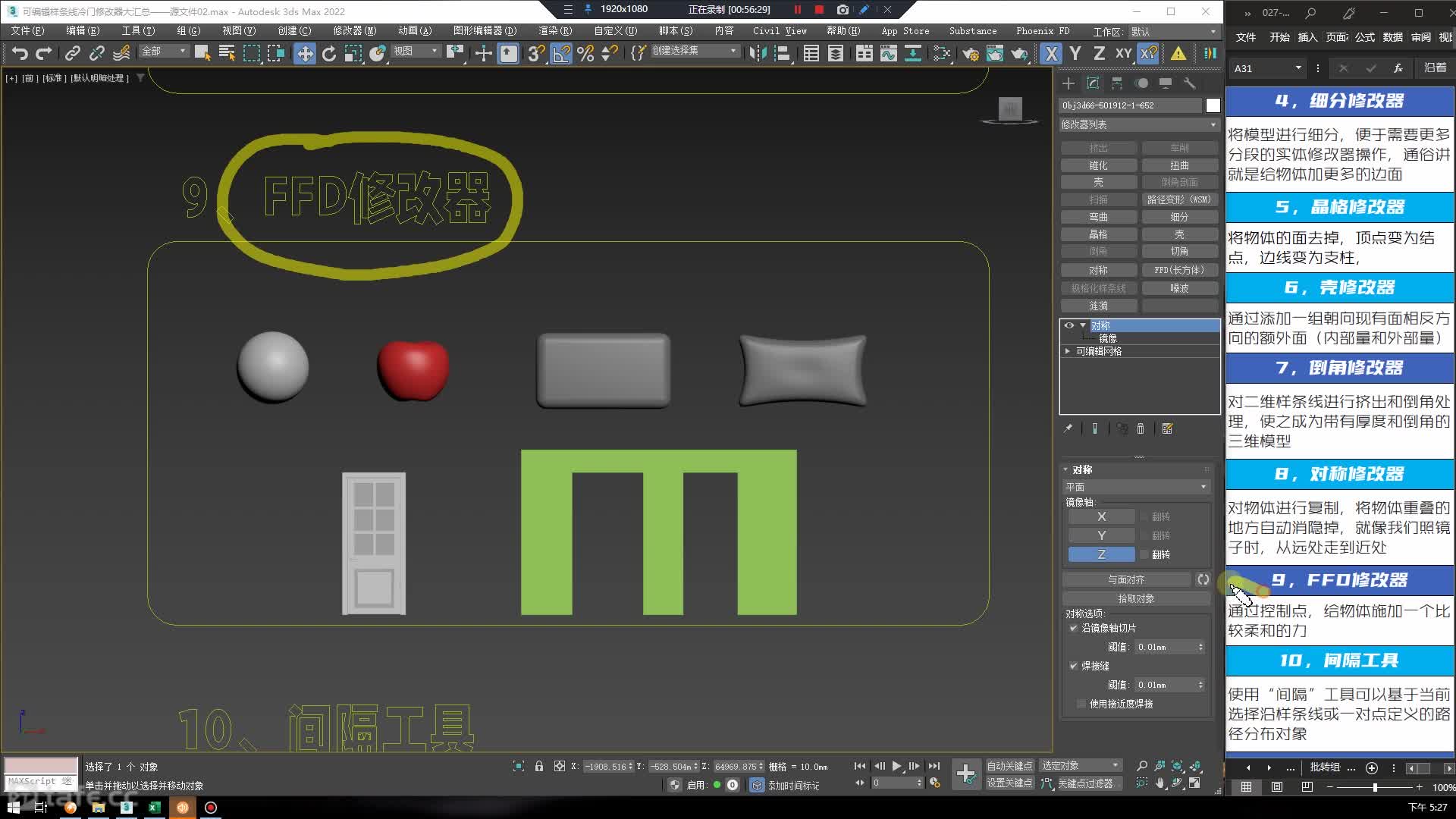1456x819 pixels.
Task: Activate the Select and Scale tool
Action: pyautogui.click(x=353, y=53)
